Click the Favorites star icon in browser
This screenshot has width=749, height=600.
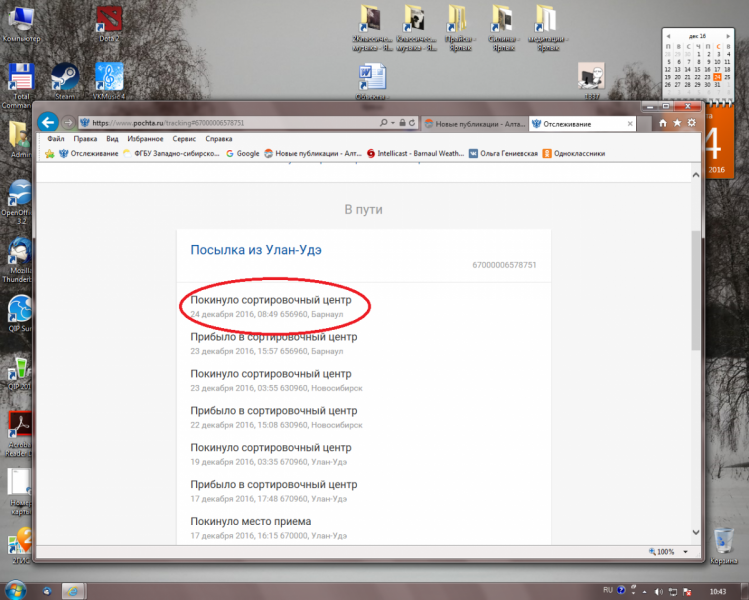(676, 123)
